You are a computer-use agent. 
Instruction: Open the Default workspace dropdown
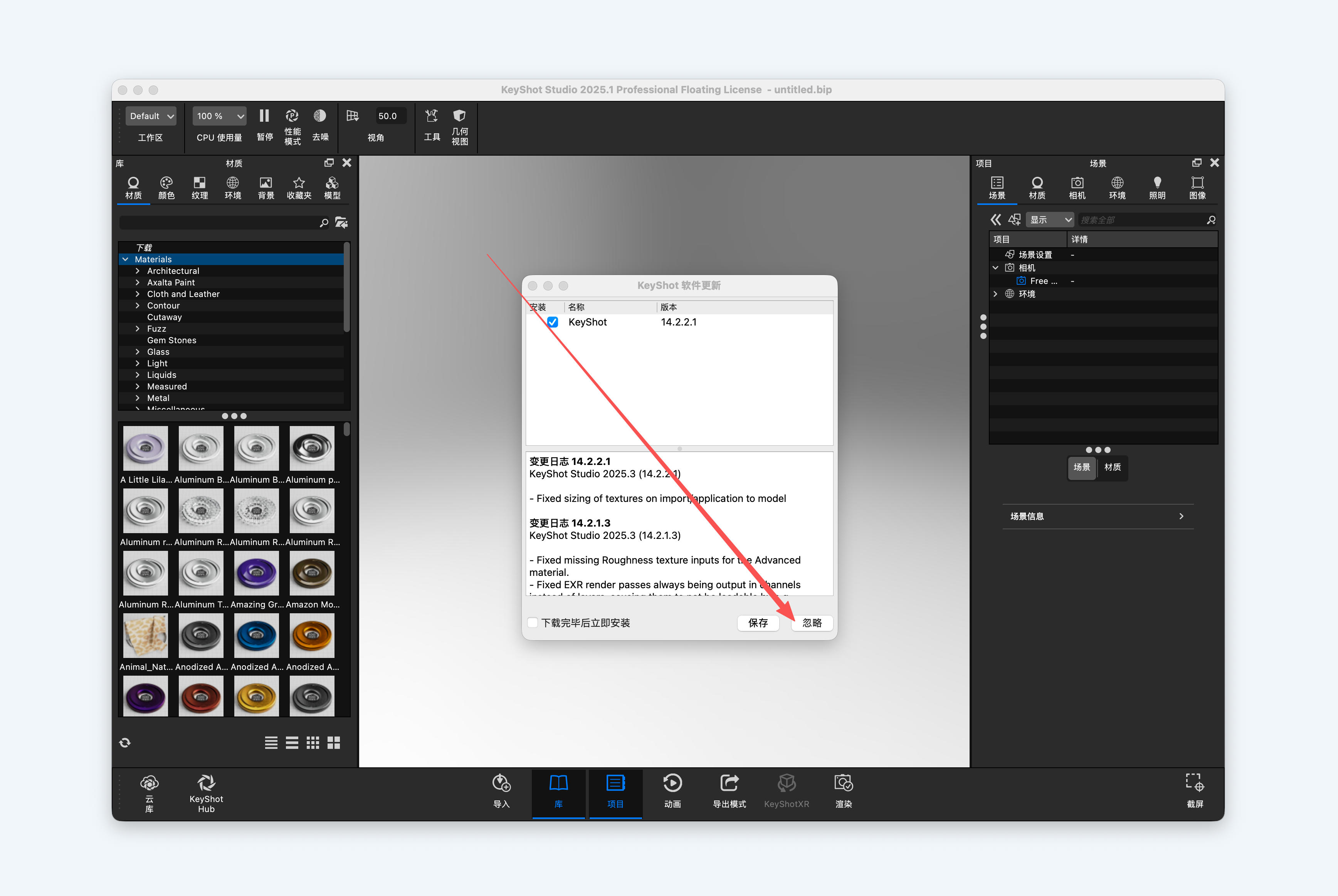coord(151,116)
